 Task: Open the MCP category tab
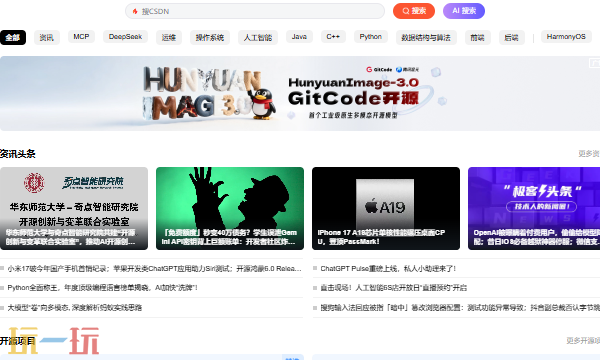[81, 37]
